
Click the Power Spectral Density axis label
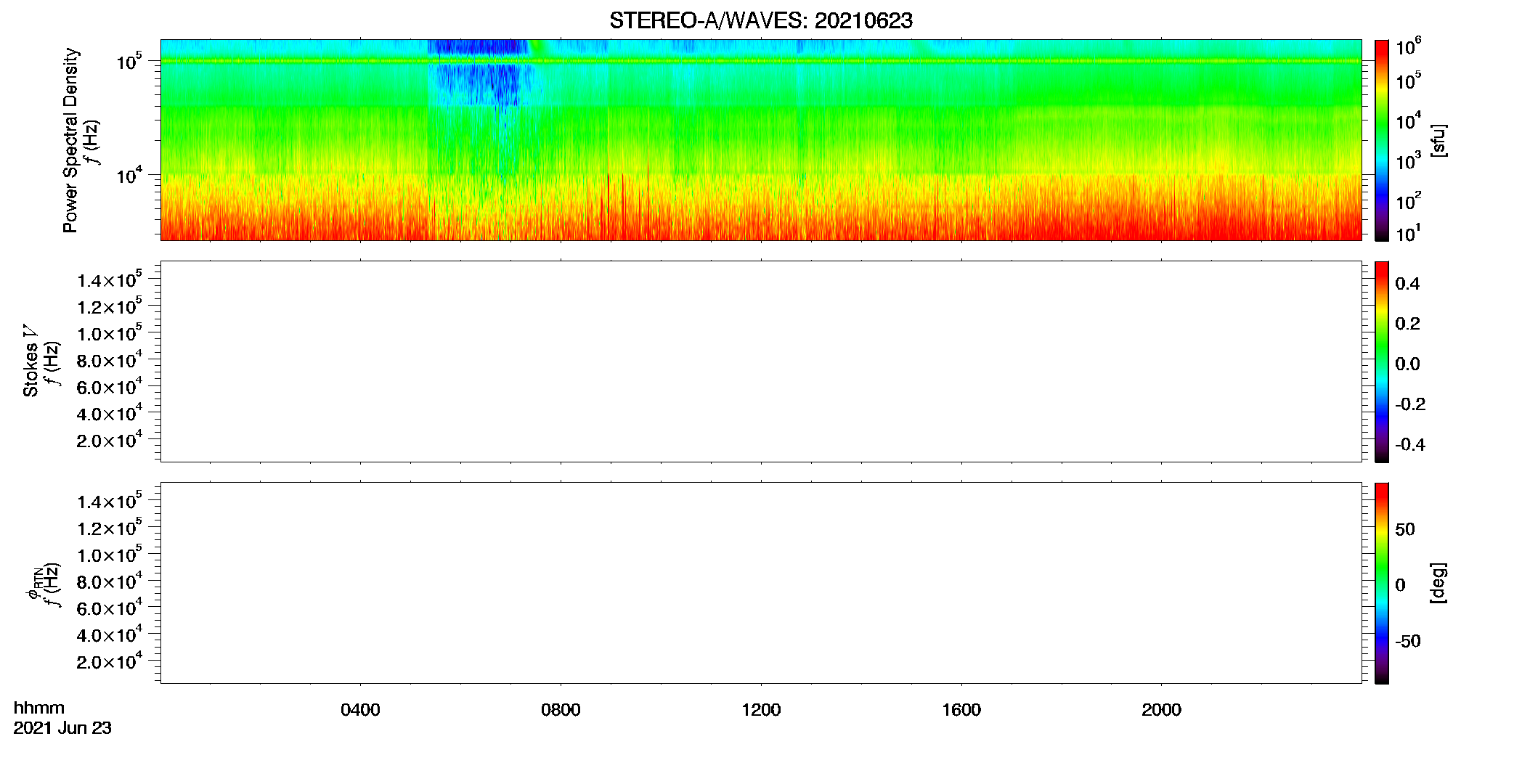click(x=70, y=140)
